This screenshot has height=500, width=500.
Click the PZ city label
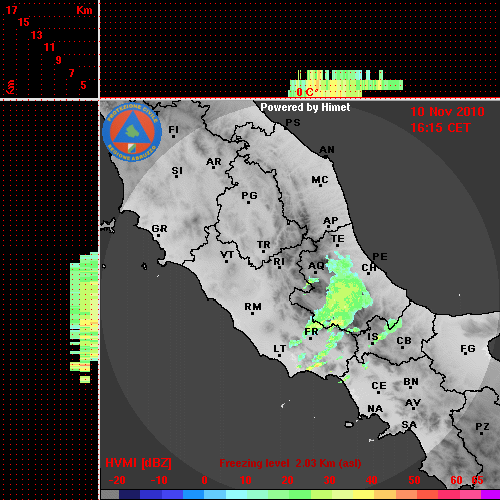point(482,426)
